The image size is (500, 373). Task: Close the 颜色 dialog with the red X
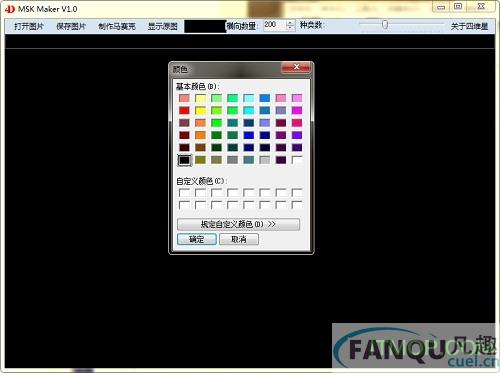[296, 67]
